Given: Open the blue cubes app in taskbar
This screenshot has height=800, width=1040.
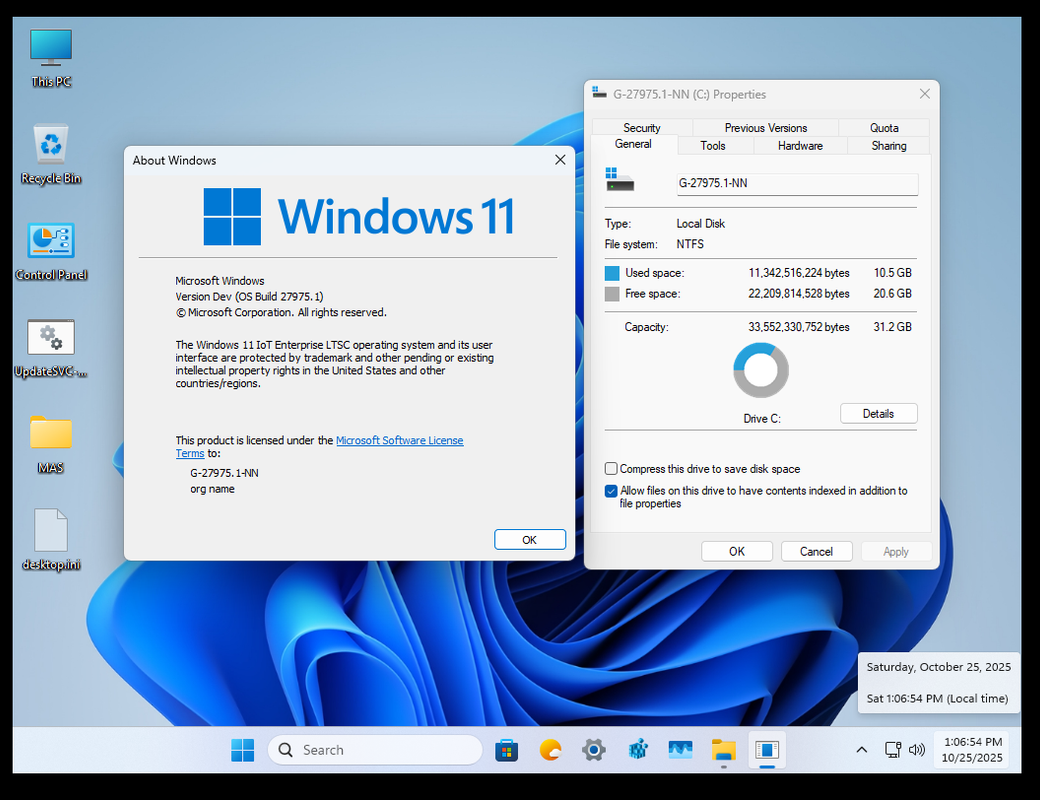Looking at the screenshot, I should 637,750.
